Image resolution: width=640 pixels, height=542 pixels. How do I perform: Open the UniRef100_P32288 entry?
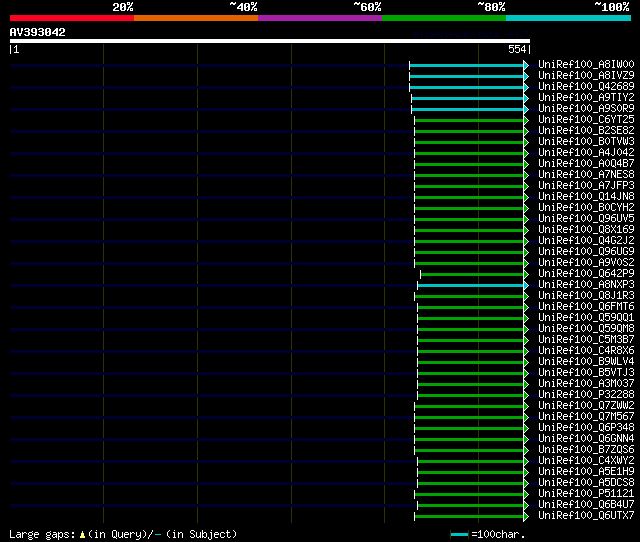(x=586, y=395)
